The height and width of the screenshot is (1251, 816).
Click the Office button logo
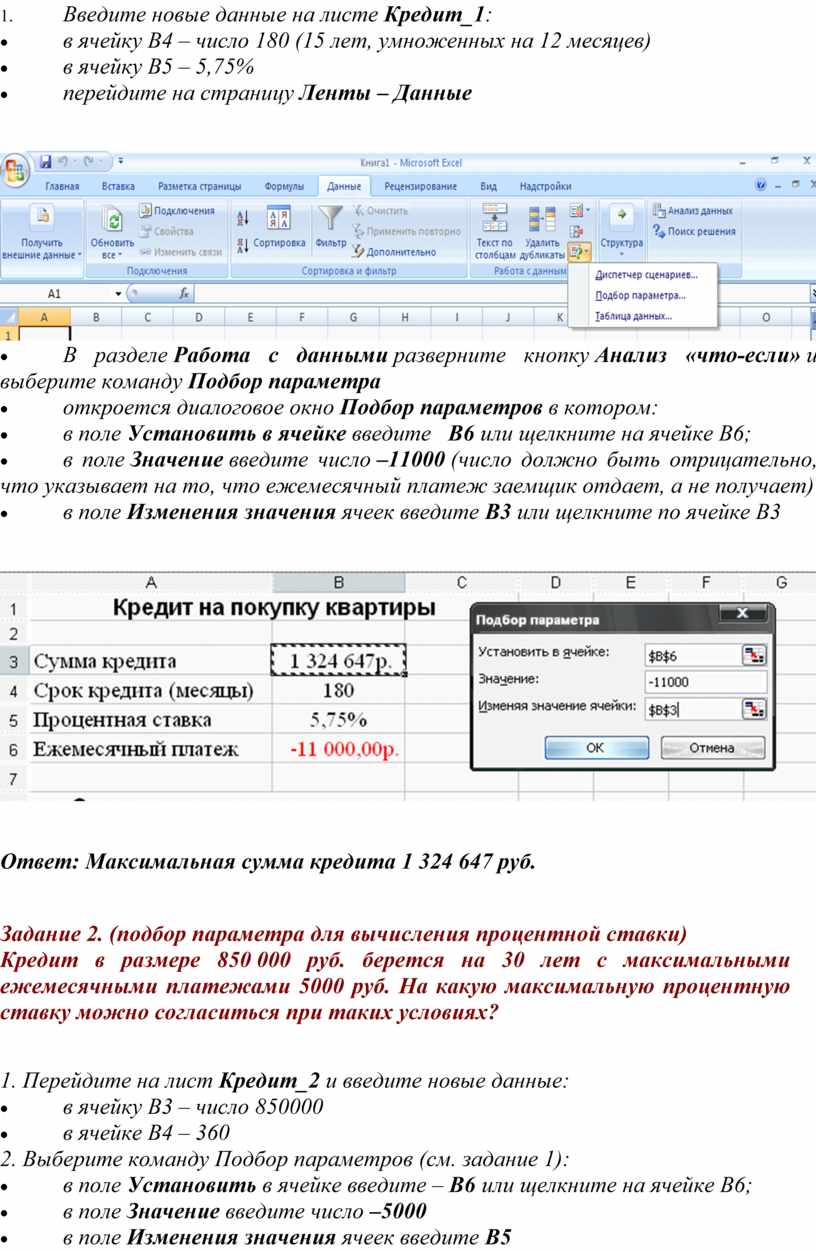(14, 169)
